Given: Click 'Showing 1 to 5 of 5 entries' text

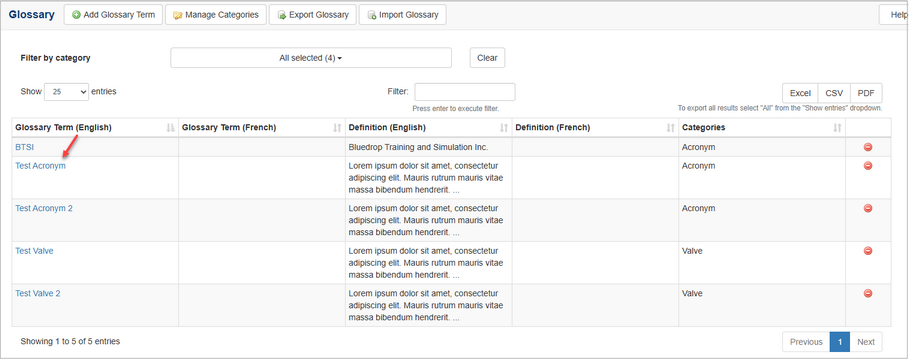Looking at the screenshot, I should tap(70, 341).
